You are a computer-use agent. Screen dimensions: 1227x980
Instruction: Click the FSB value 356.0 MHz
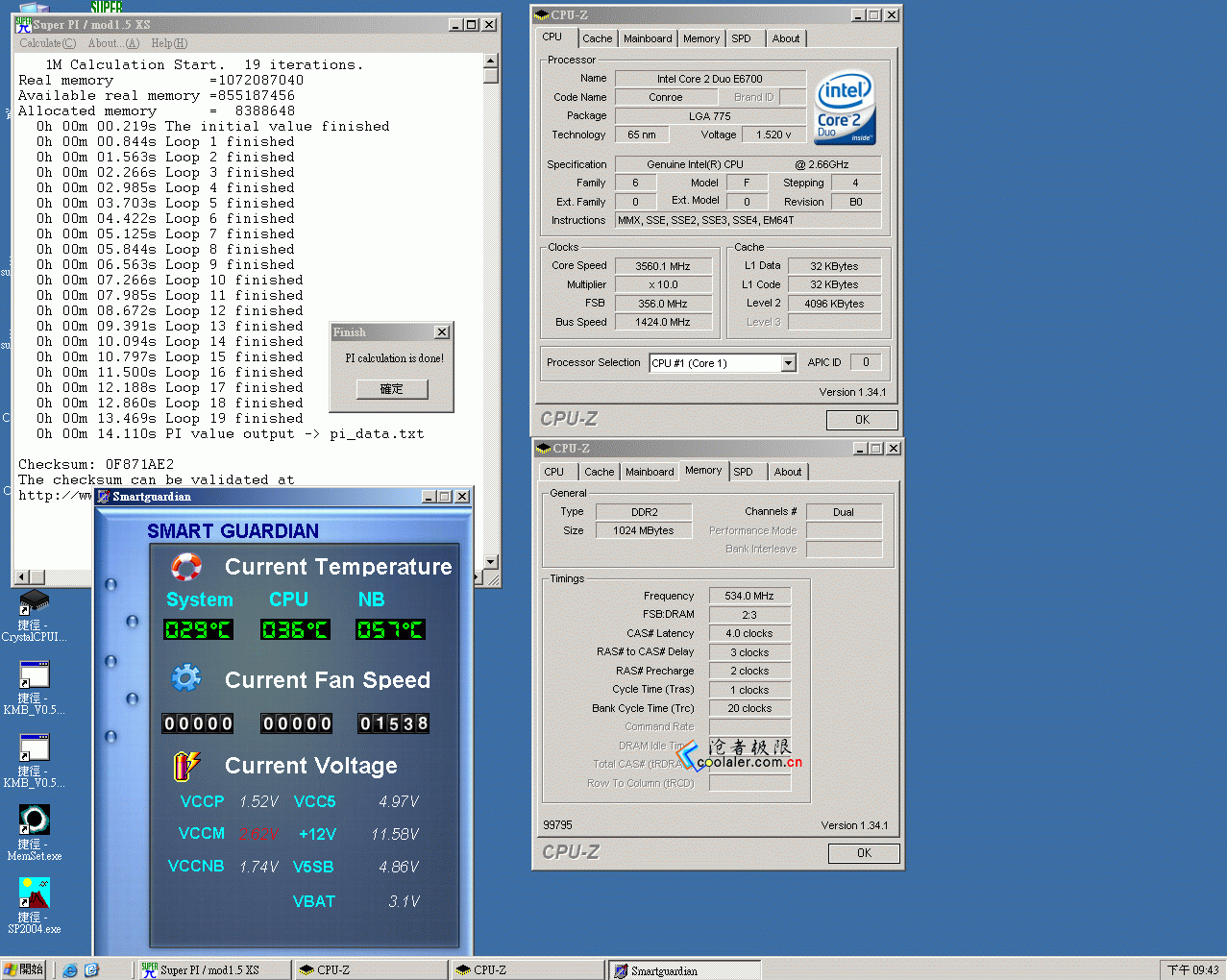pyautogui.click(x=663, y=304)
